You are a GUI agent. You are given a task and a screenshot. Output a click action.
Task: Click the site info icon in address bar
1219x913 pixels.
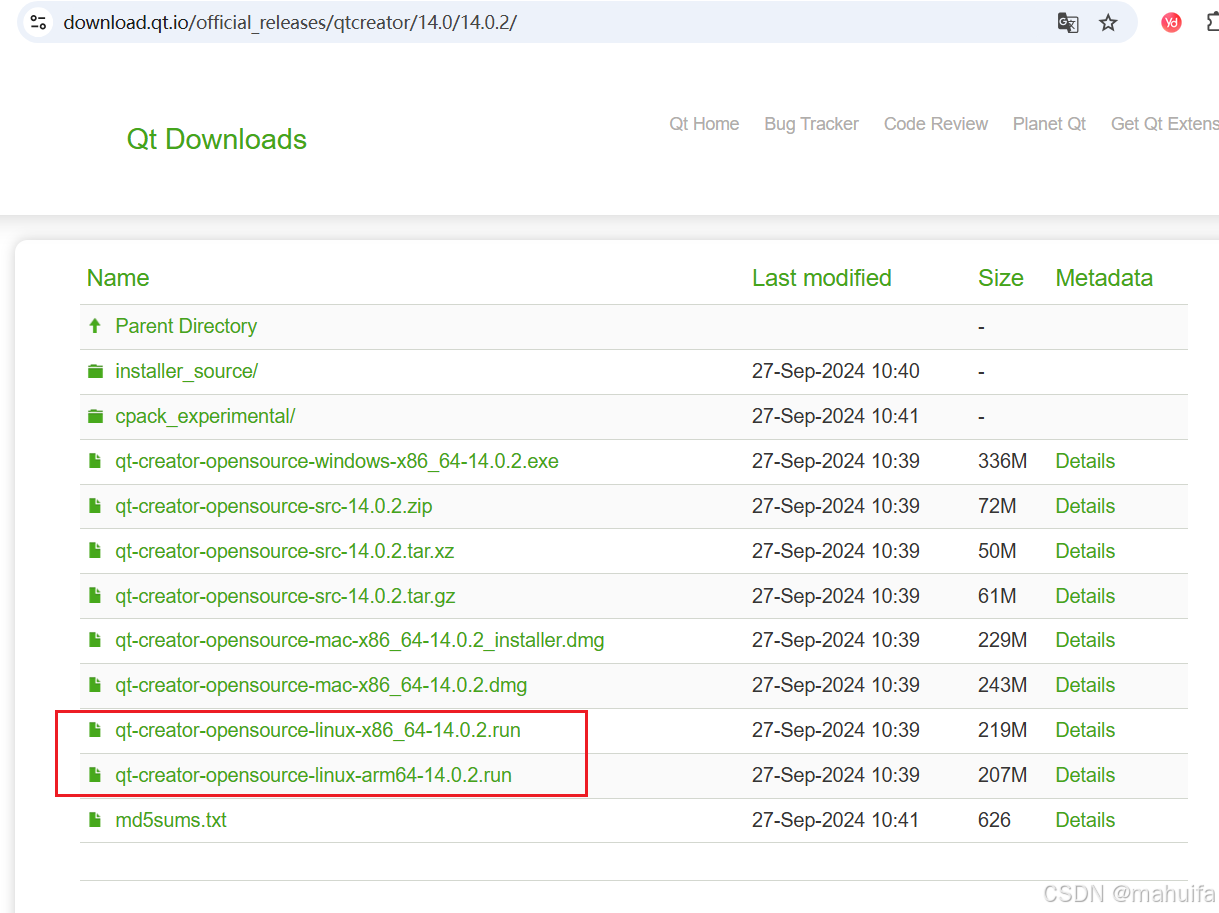[x=37, y=22]
